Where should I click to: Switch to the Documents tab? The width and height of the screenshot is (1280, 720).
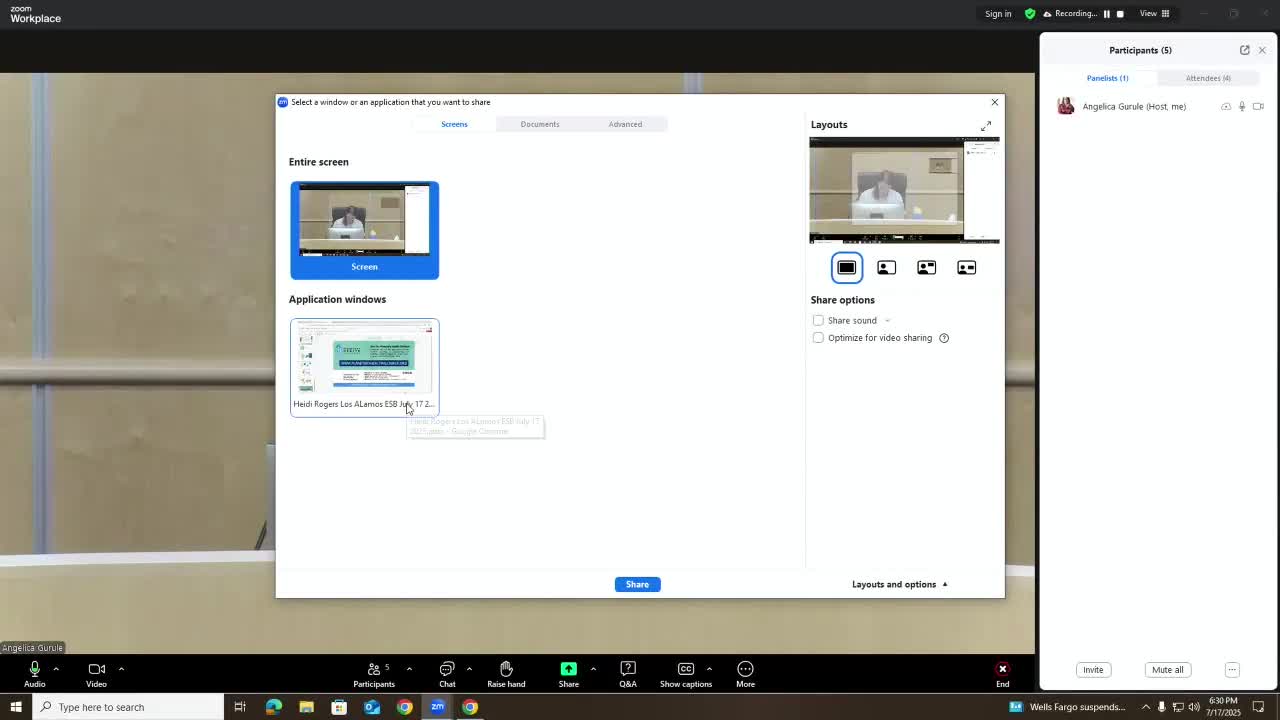[x=539, y=124]
